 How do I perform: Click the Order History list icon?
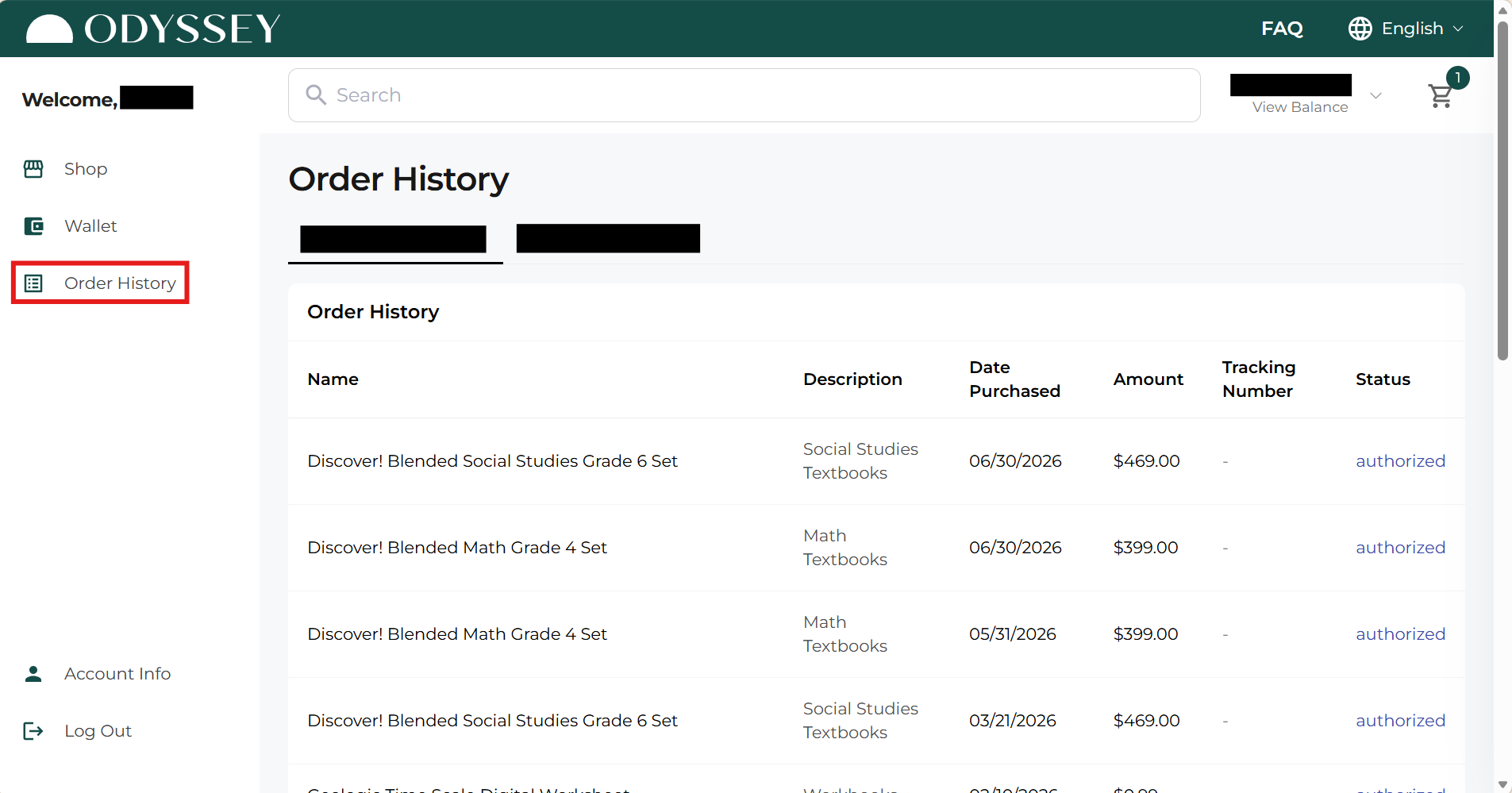(x=33, y=283)
